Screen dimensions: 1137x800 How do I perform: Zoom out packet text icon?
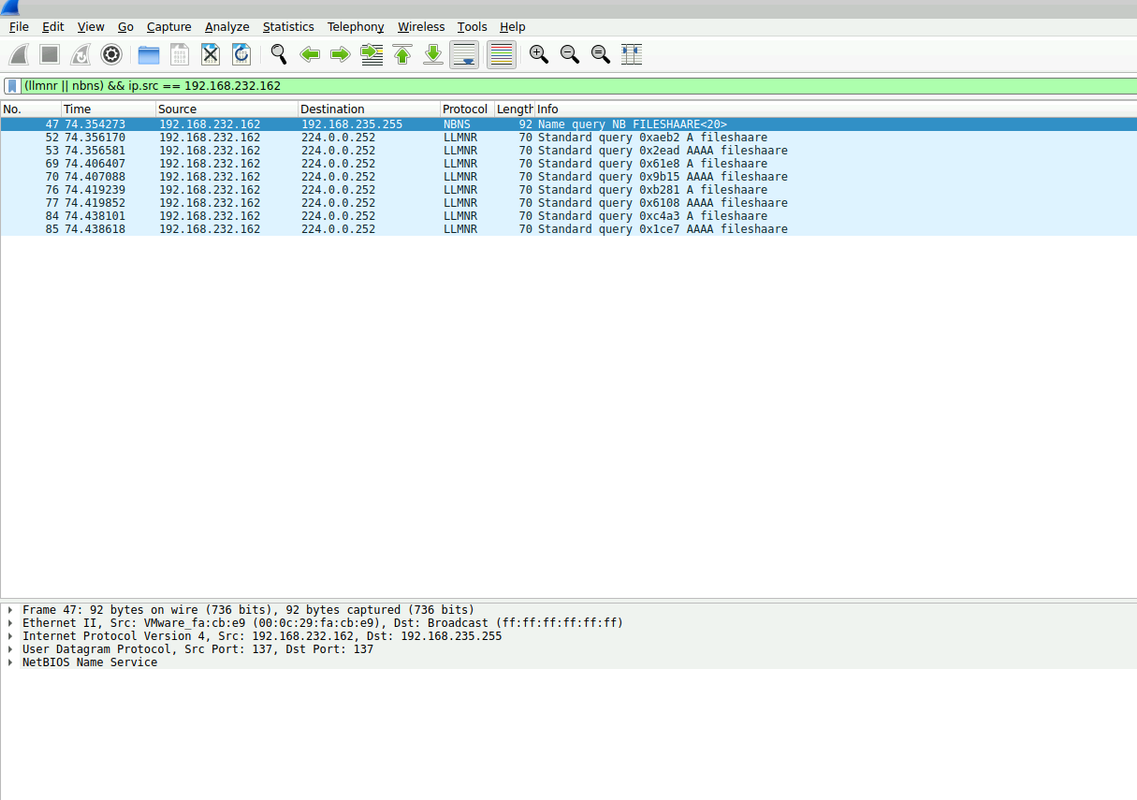coord(570,54)
